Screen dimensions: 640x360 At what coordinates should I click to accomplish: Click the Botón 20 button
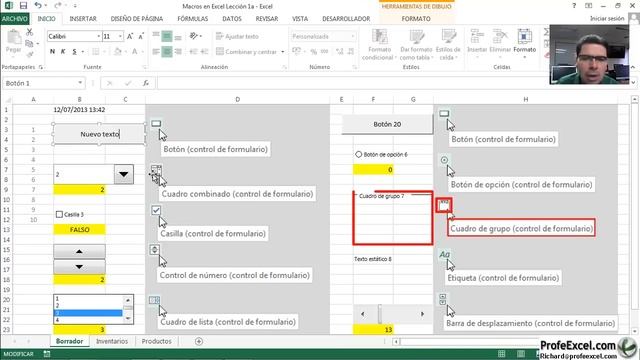point(387,124)
